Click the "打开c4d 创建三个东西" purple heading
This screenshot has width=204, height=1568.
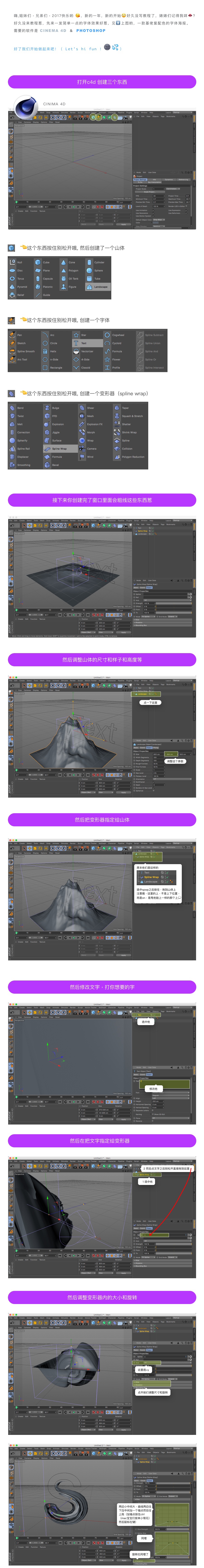click(x=102, y=82)
